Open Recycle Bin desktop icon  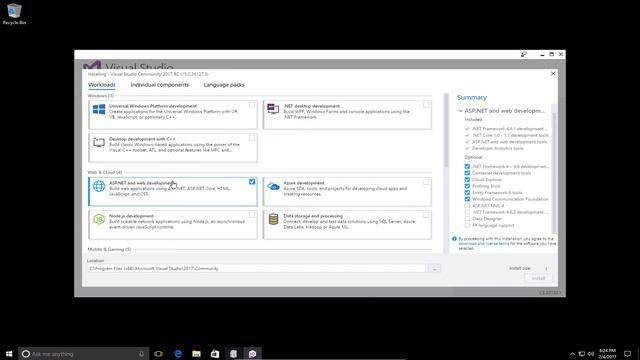point(14,14)
